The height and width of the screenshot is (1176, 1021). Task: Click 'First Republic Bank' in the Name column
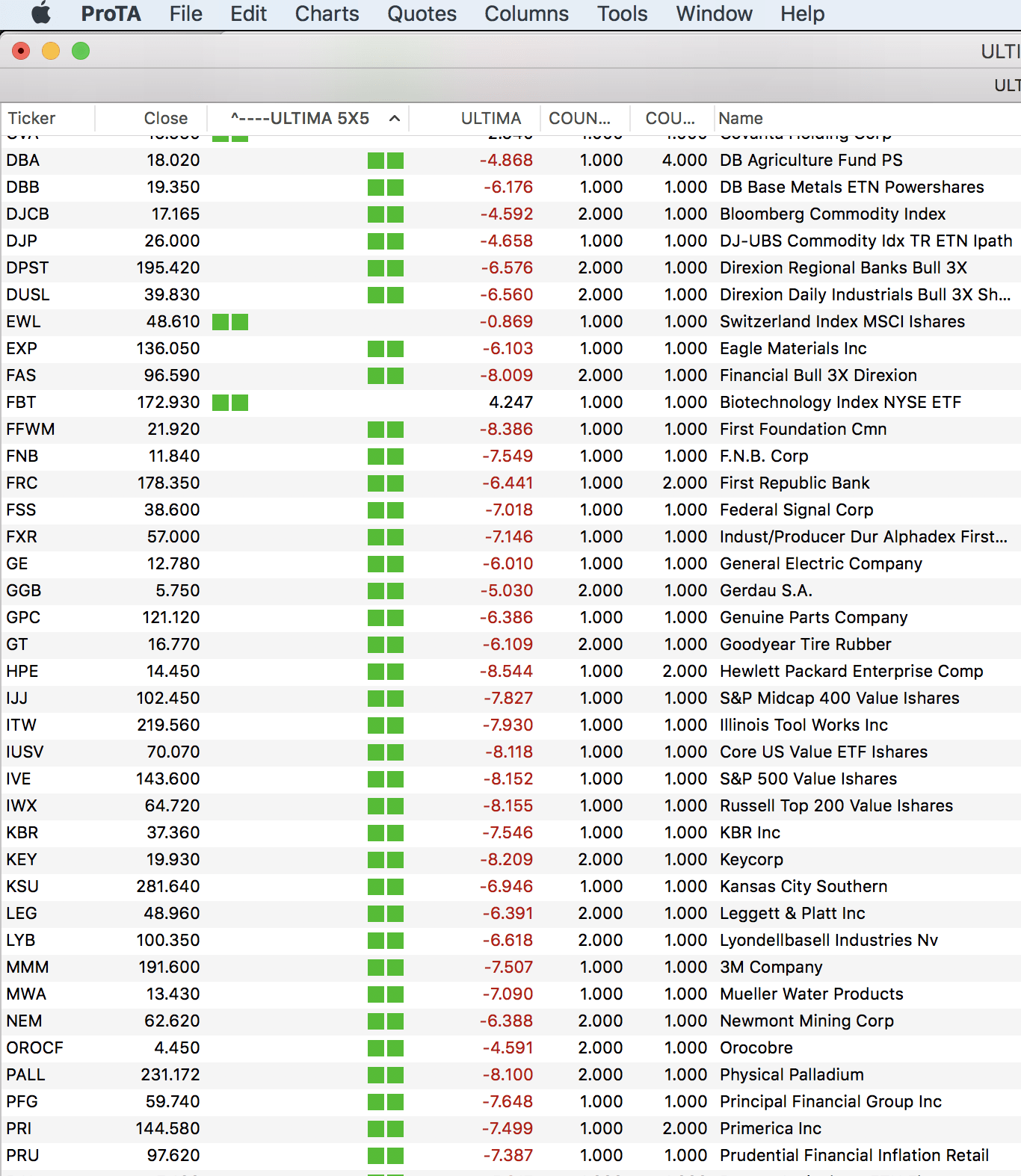click(x=795, y=483)
